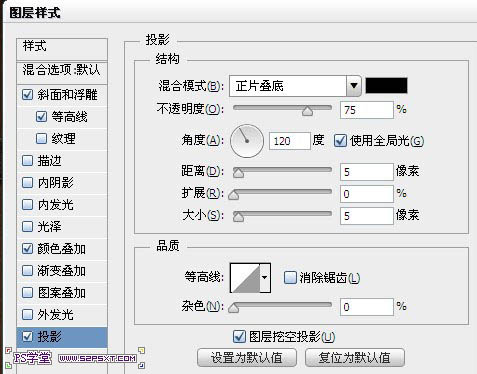
Task: Select the 投影 style label
Action: coord(49,337)
